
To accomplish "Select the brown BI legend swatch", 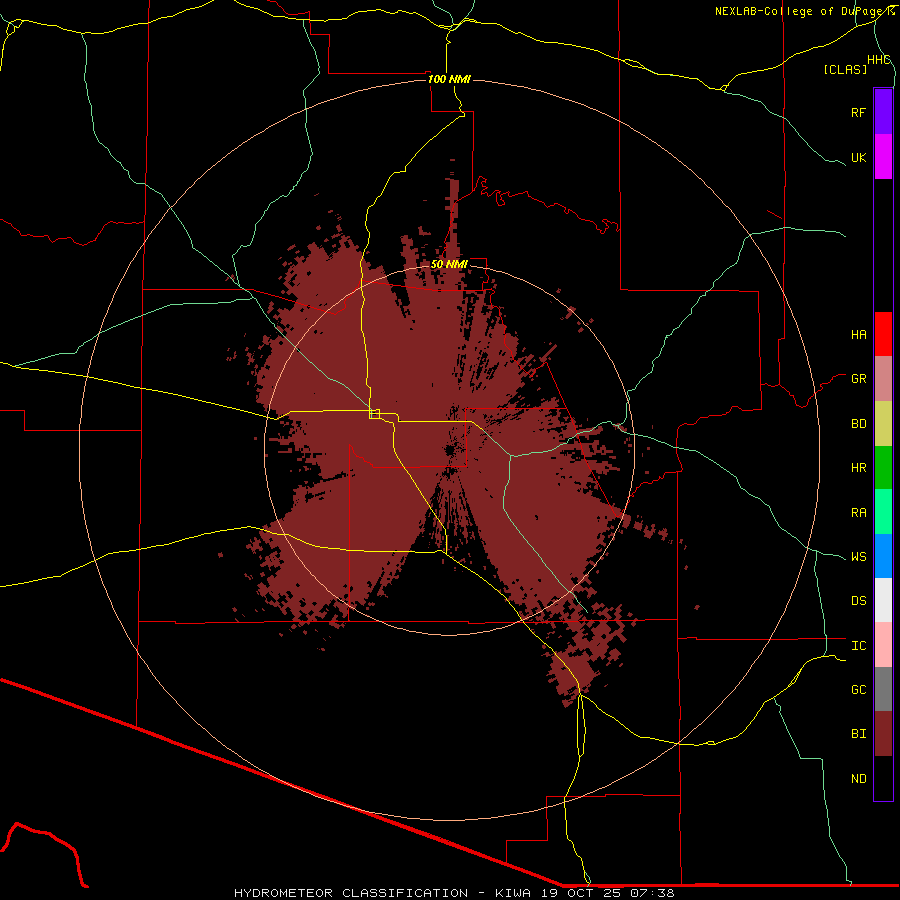I will [x=883, y=734].
